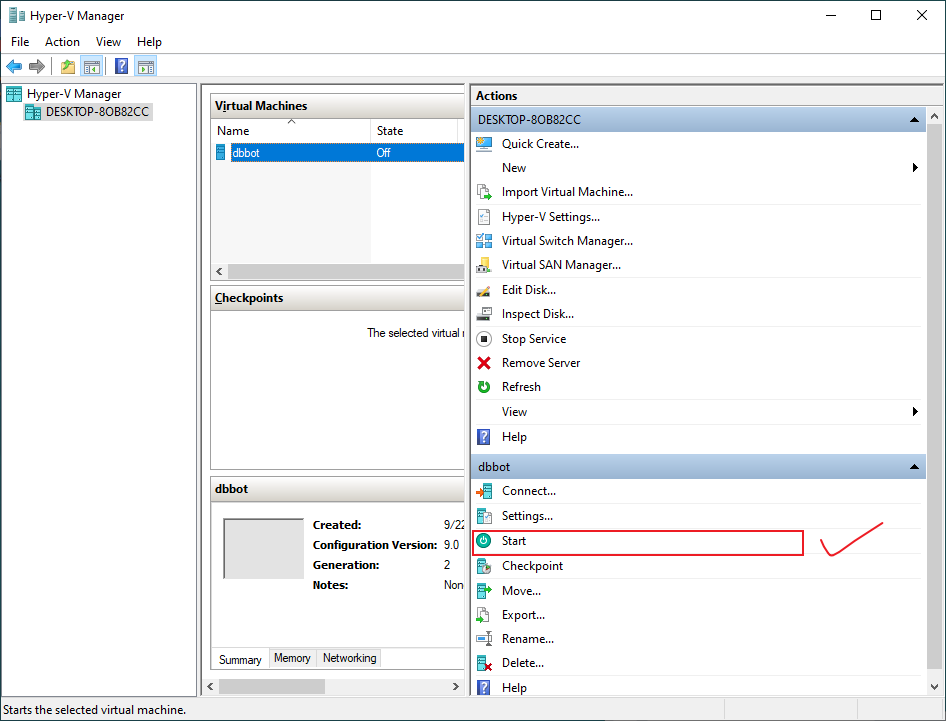The image size is (946, 721).
Task: Sort virtual machines by Name column
Action: 291,130
